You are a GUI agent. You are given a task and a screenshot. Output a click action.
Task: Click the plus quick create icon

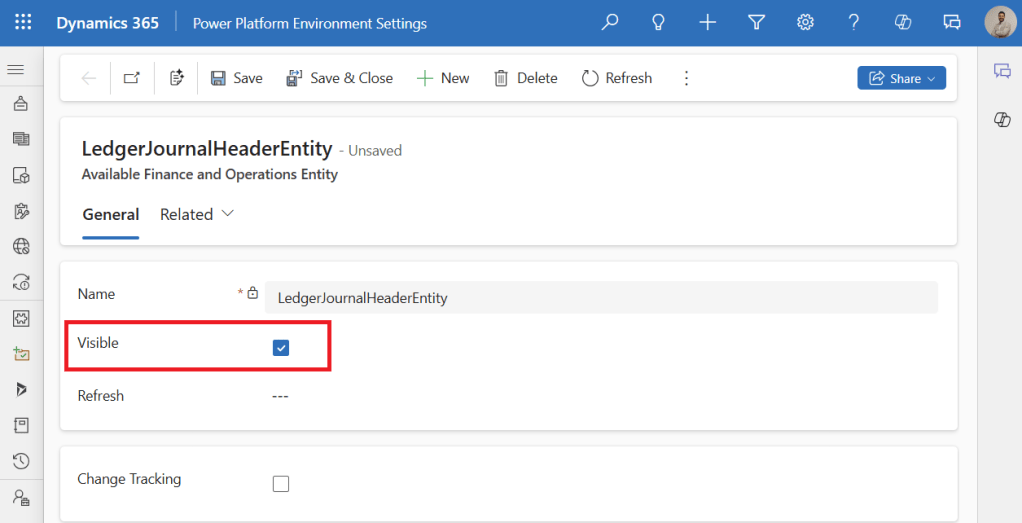(707, 22)
